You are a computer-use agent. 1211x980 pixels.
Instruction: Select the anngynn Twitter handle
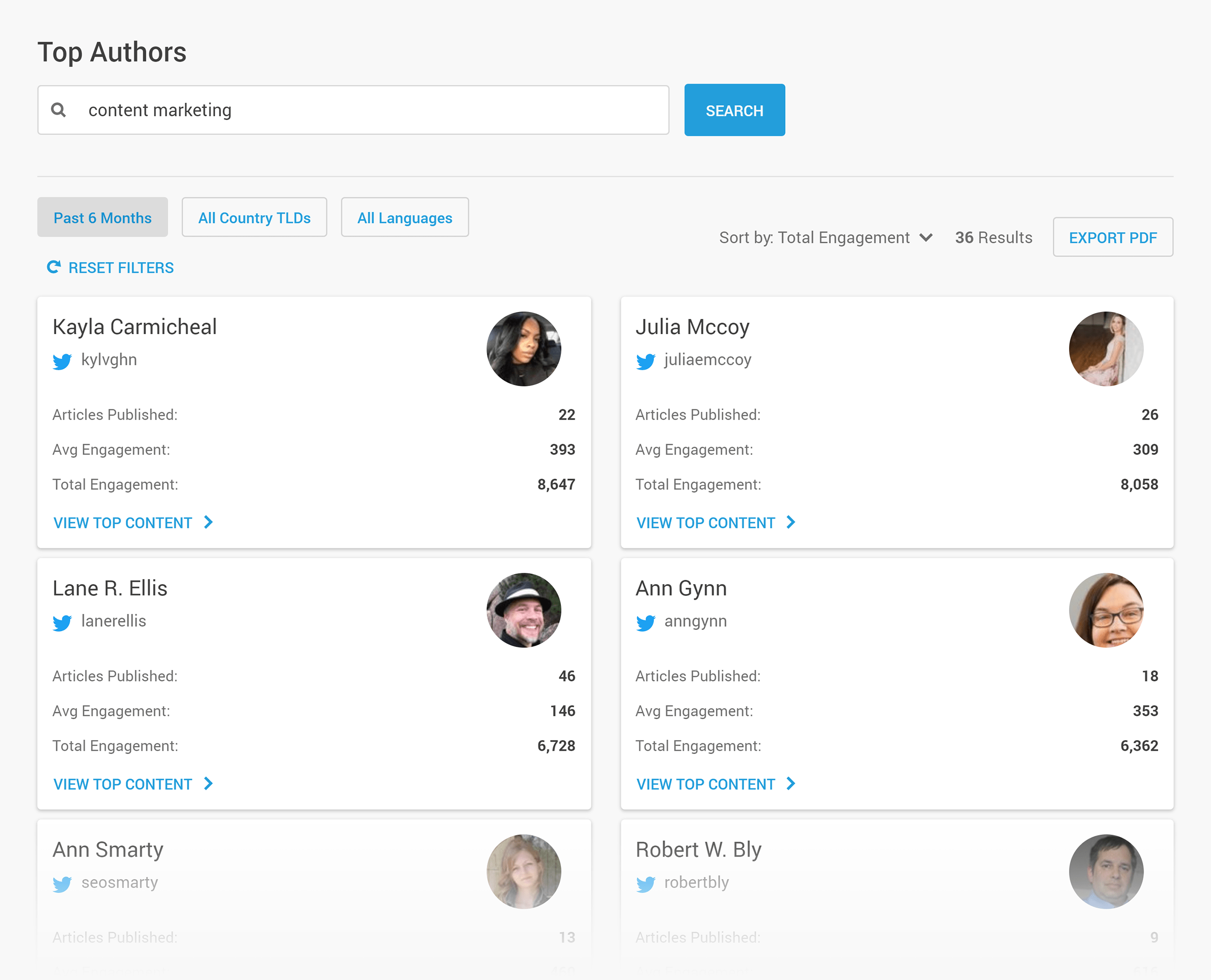(696, 622)
